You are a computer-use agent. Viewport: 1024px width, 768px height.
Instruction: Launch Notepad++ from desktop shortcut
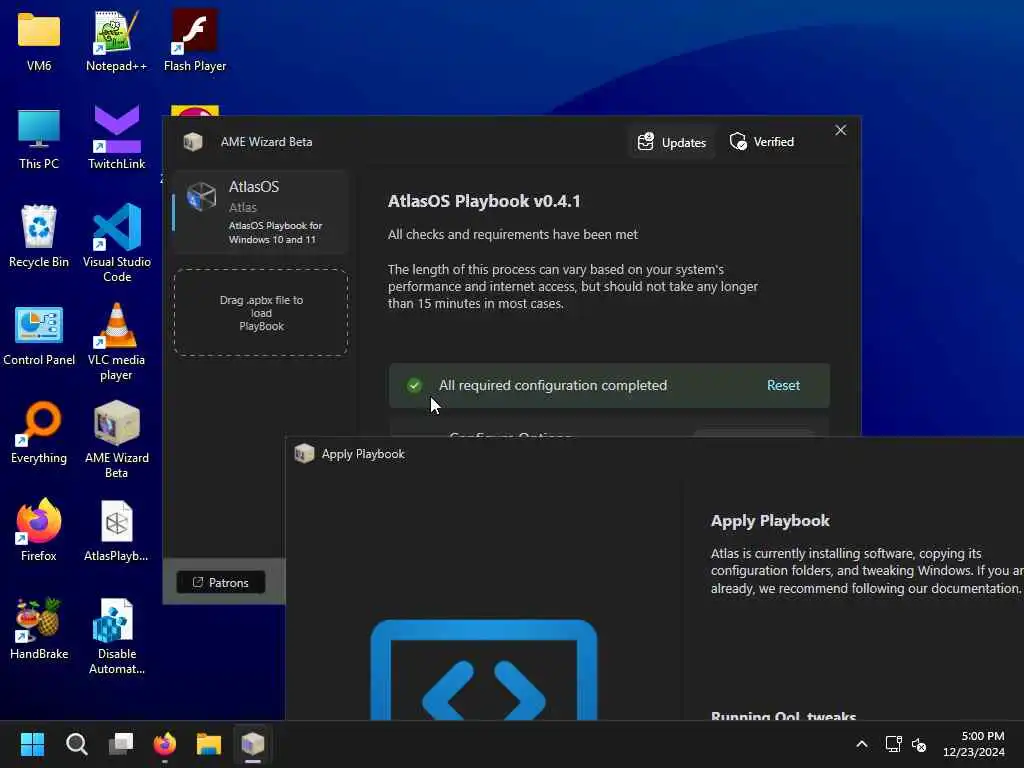(x=116, y=40)
